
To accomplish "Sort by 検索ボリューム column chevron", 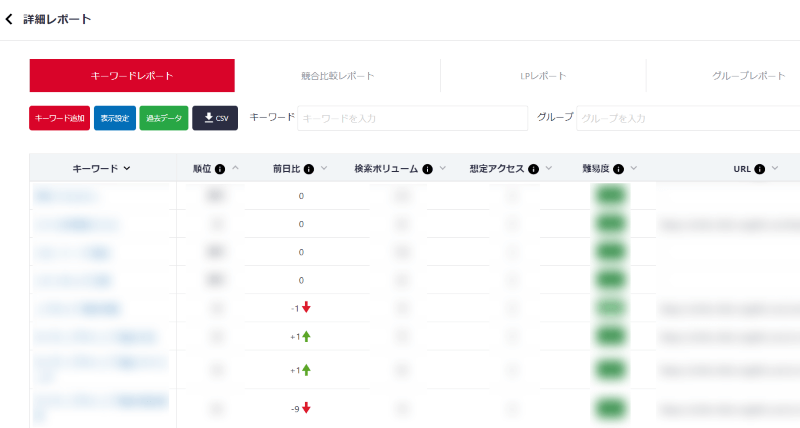I will point(443,168).
